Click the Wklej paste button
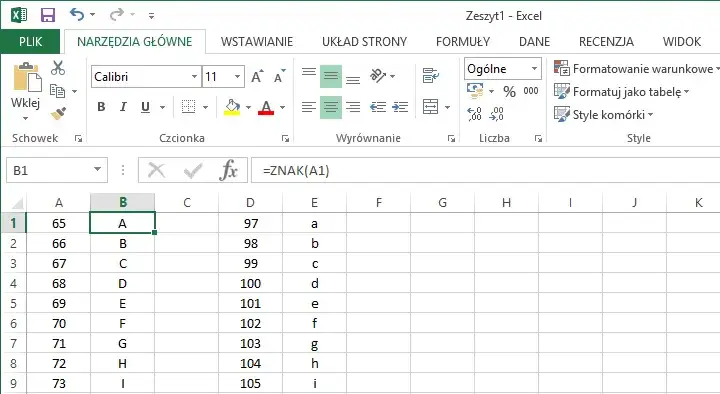 click(26, 84)
